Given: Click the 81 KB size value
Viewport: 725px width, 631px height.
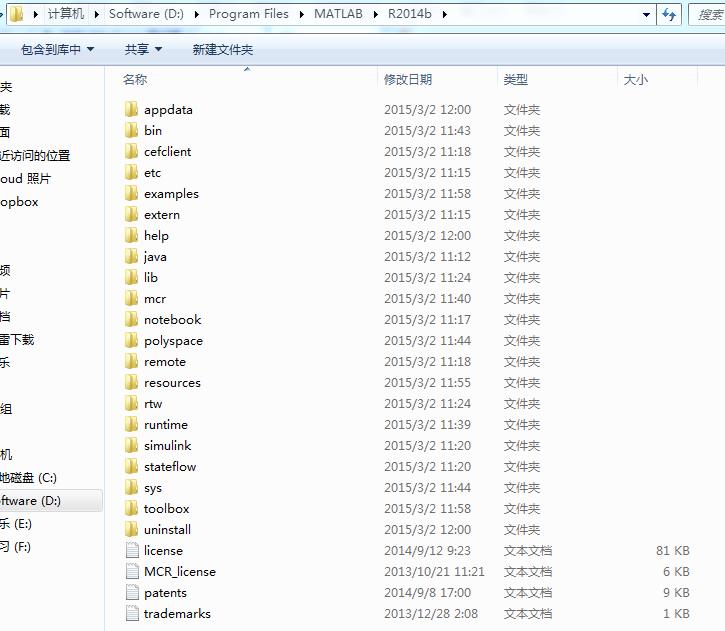Looking at the screenshot, I should coord(673,551).
